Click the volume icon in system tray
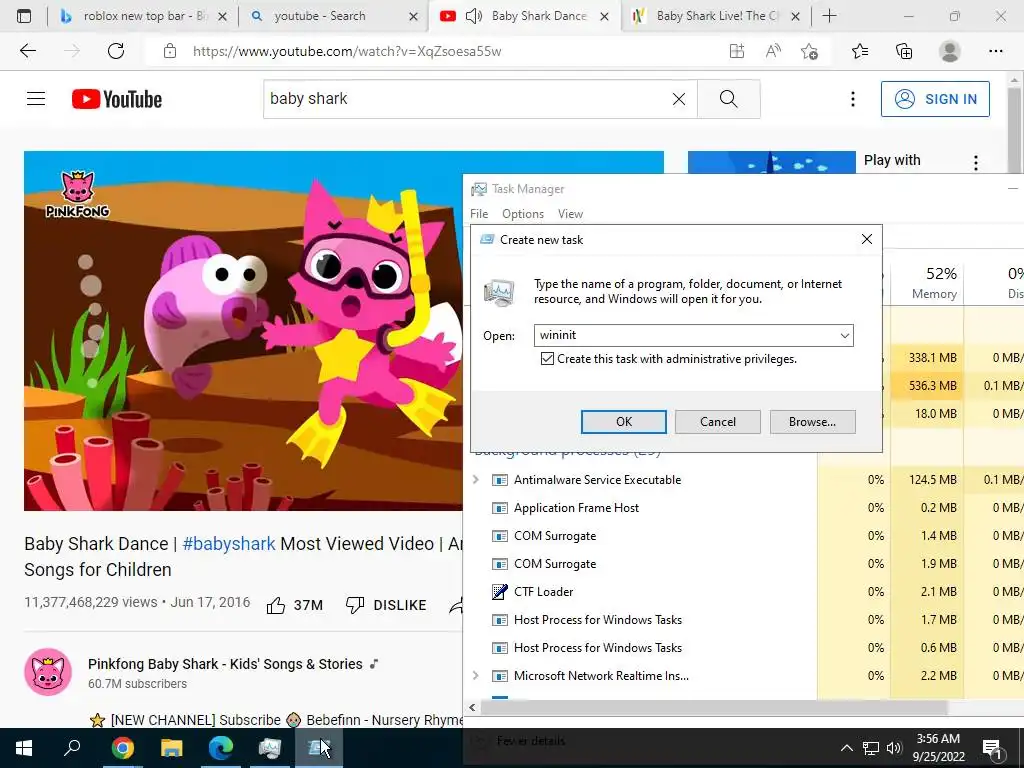 click(894, 748)
